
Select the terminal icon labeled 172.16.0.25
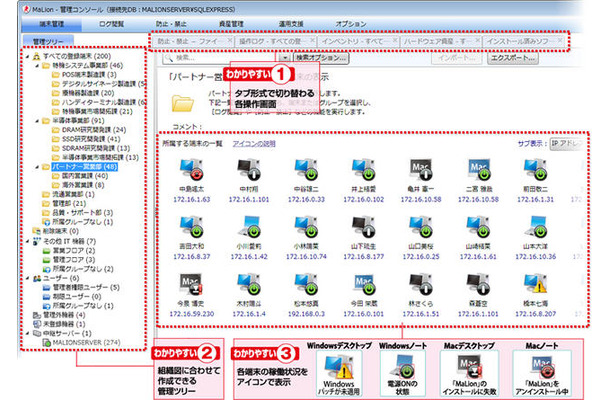click(421, 227)
